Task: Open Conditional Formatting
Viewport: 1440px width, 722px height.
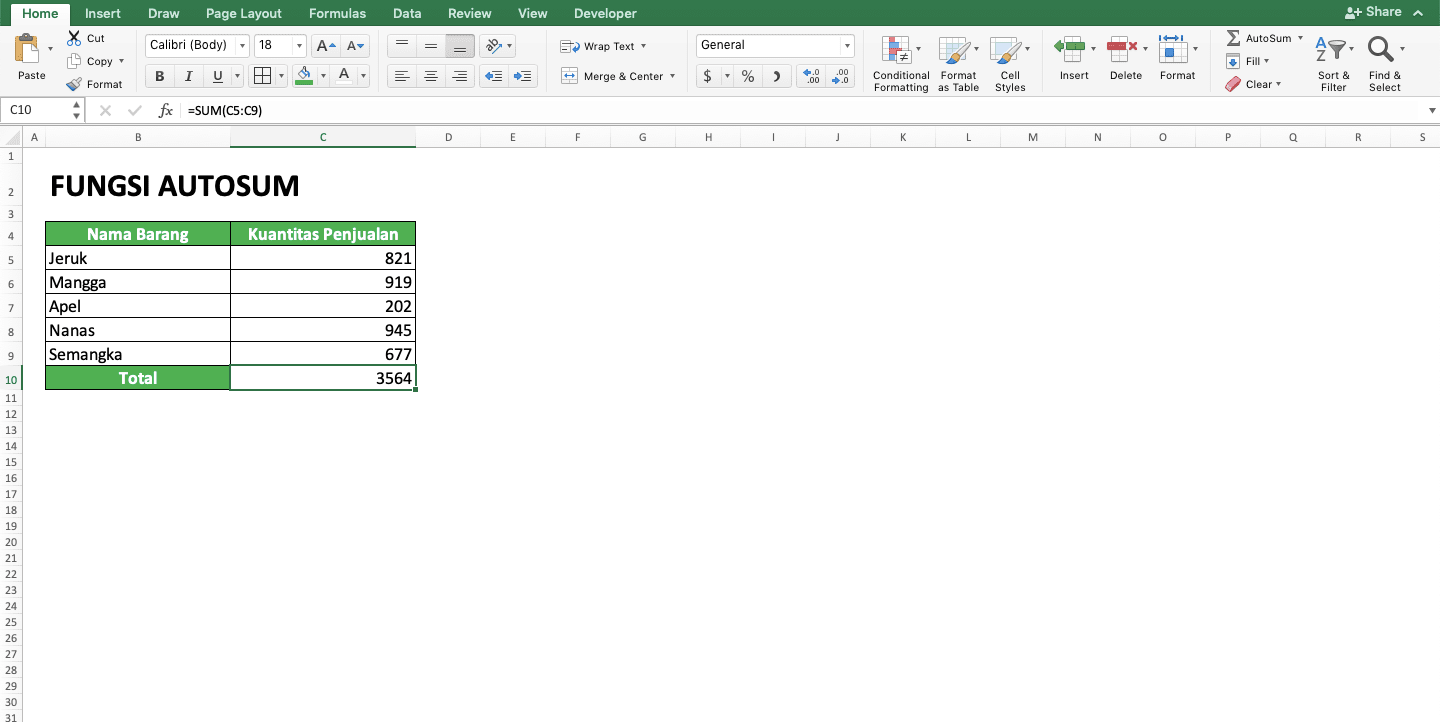Action: 900,64
